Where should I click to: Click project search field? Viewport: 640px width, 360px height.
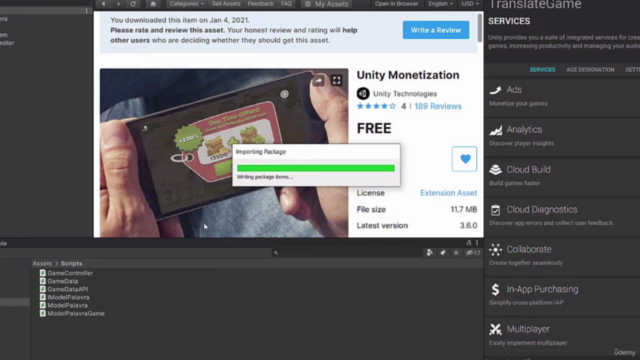click(x=347, y=253)
